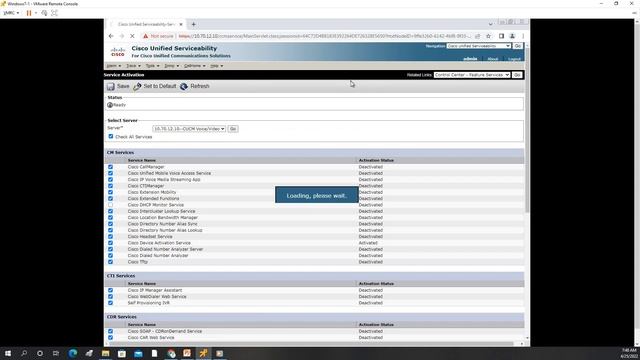640x360 pixels.
Task: Open the browser three-dot menu
Action: [523, 36]
